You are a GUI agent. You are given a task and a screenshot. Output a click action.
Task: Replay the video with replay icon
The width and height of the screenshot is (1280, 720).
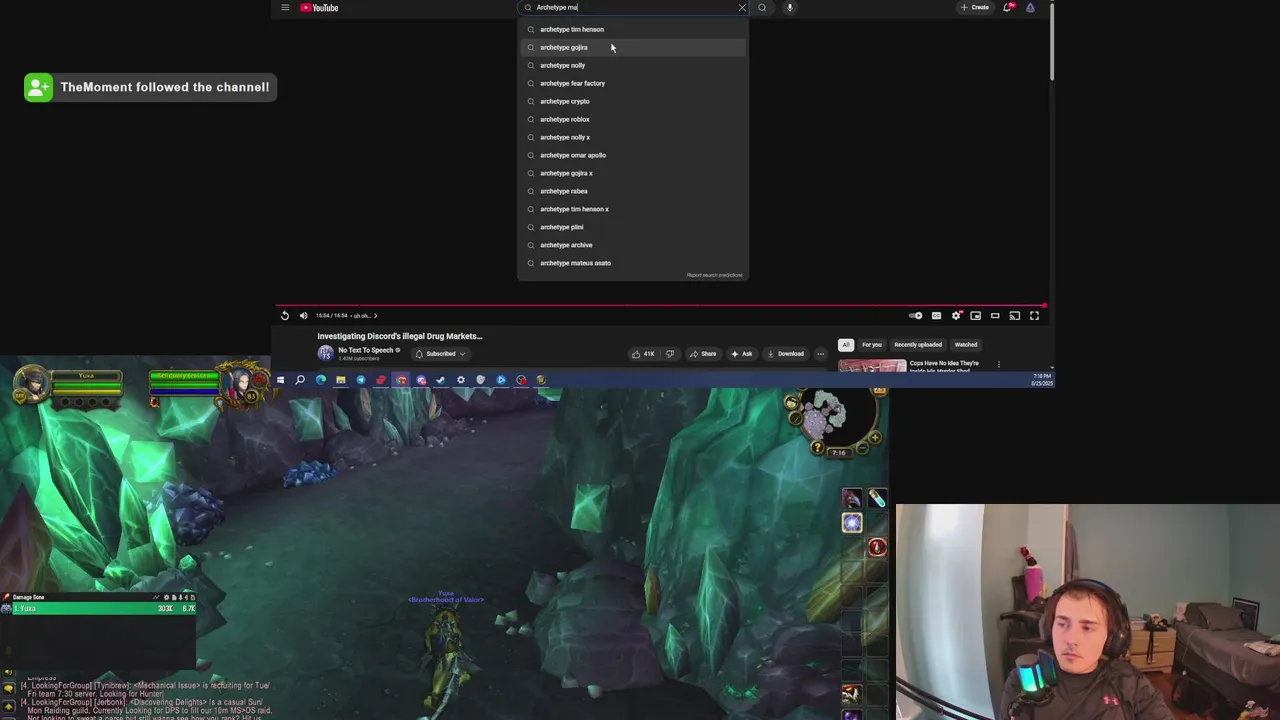(x=285, y=316)
